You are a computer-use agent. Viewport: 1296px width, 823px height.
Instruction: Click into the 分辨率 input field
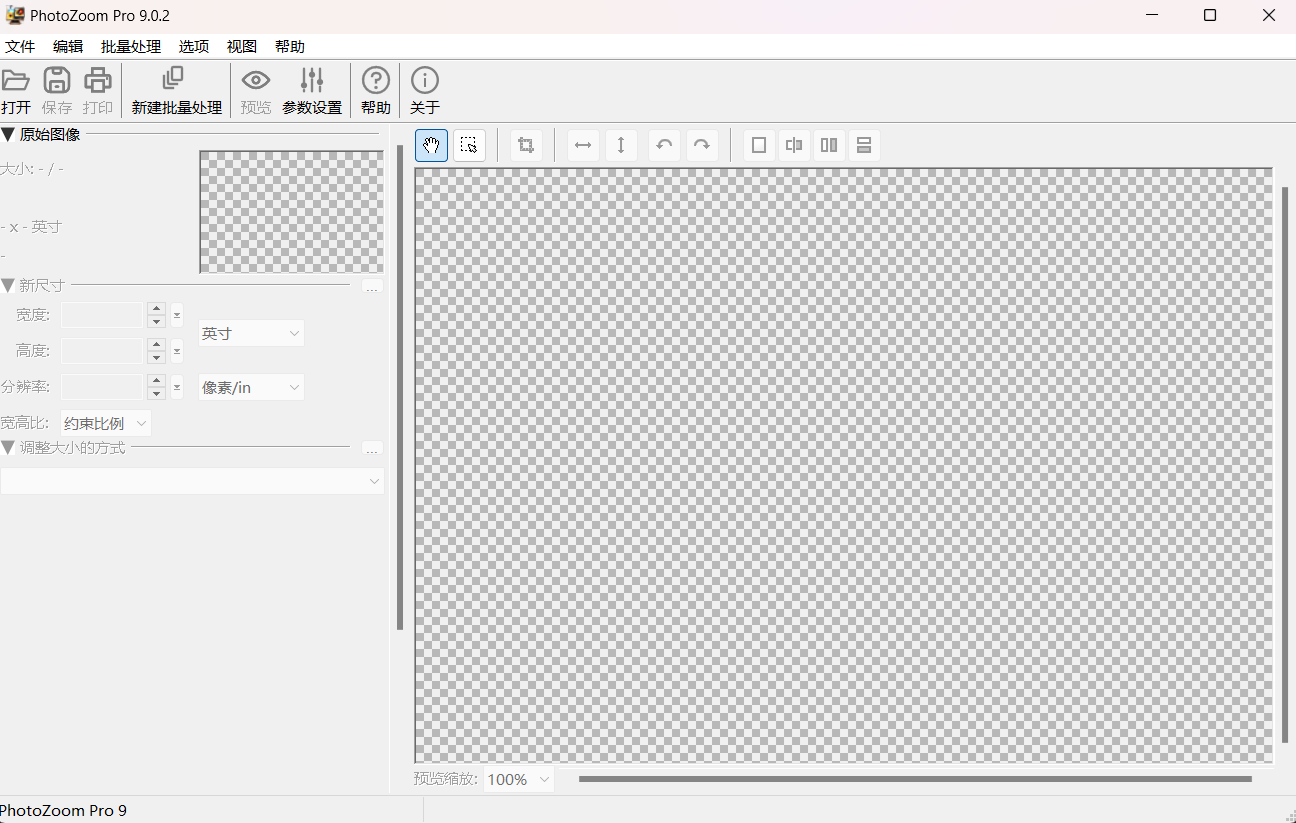102,387
